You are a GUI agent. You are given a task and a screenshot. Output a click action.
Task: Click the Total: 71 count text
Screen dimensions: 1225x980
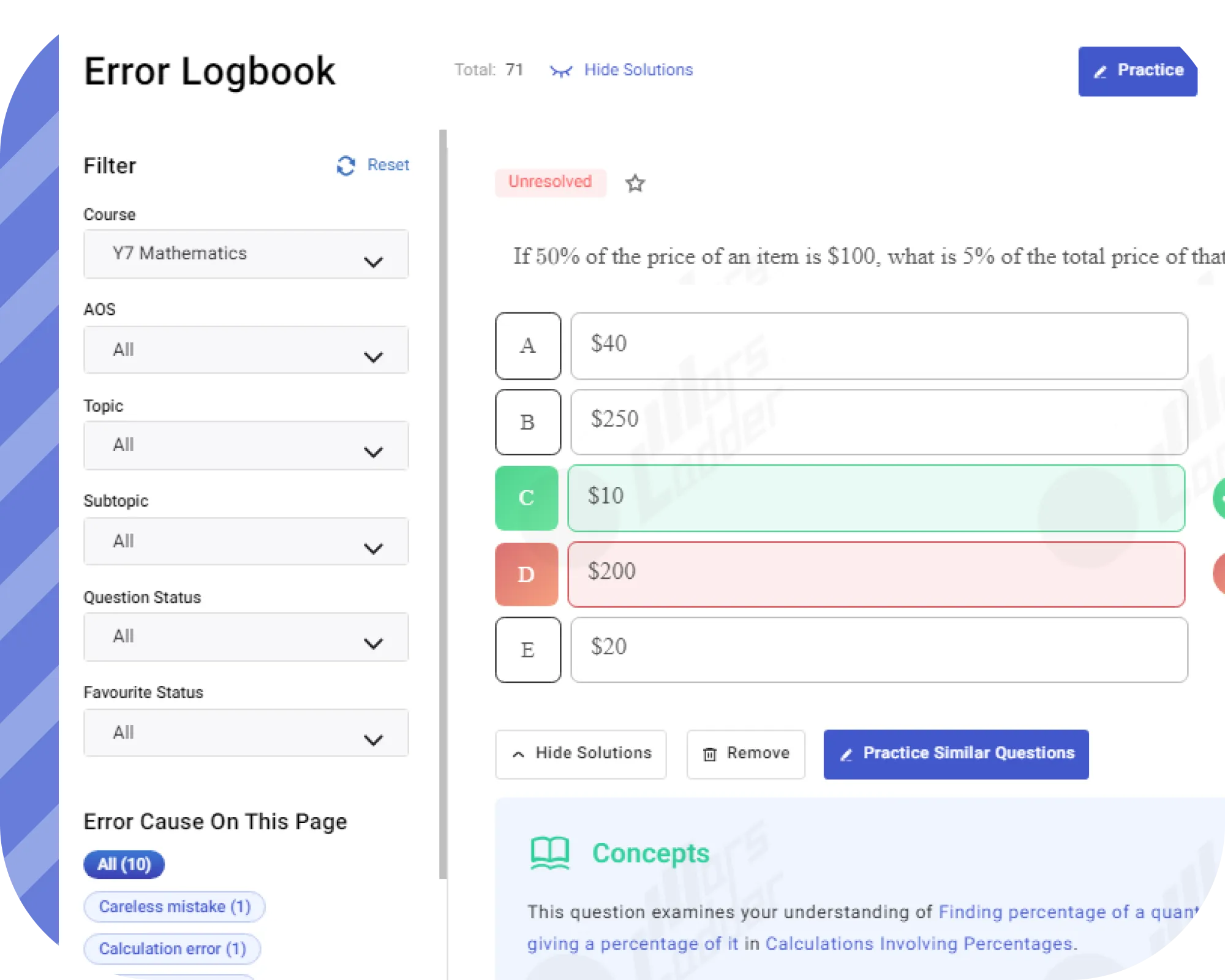(489, 70)
